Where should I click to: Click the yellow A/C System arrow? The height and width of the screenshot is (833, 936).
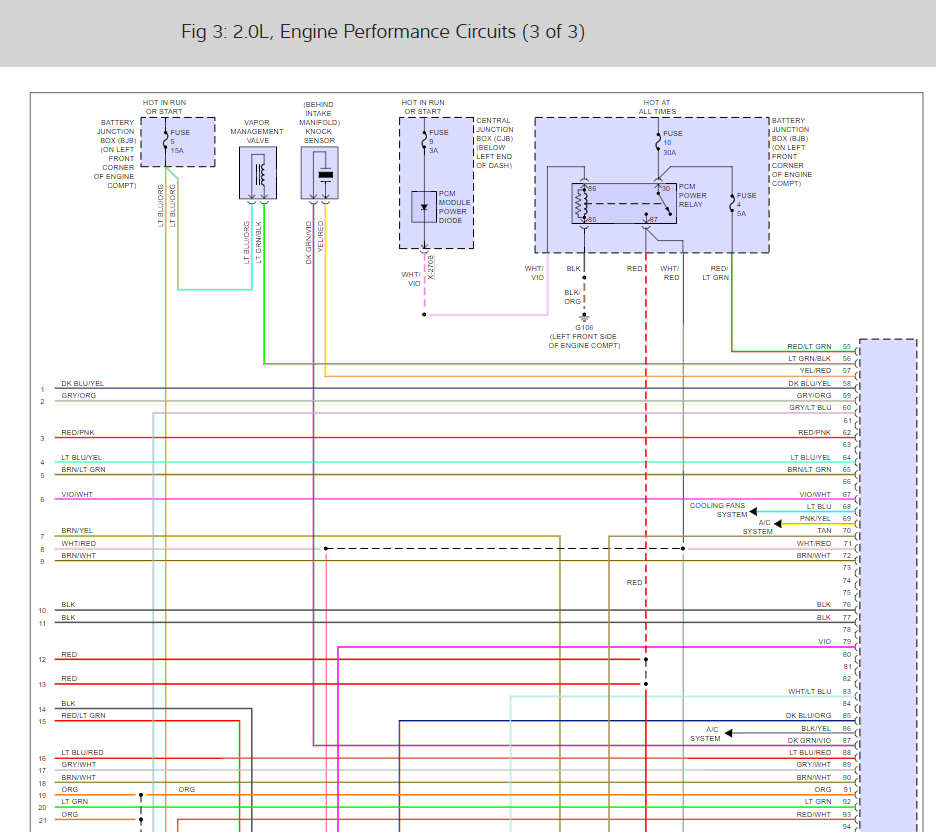coord(779,522)
